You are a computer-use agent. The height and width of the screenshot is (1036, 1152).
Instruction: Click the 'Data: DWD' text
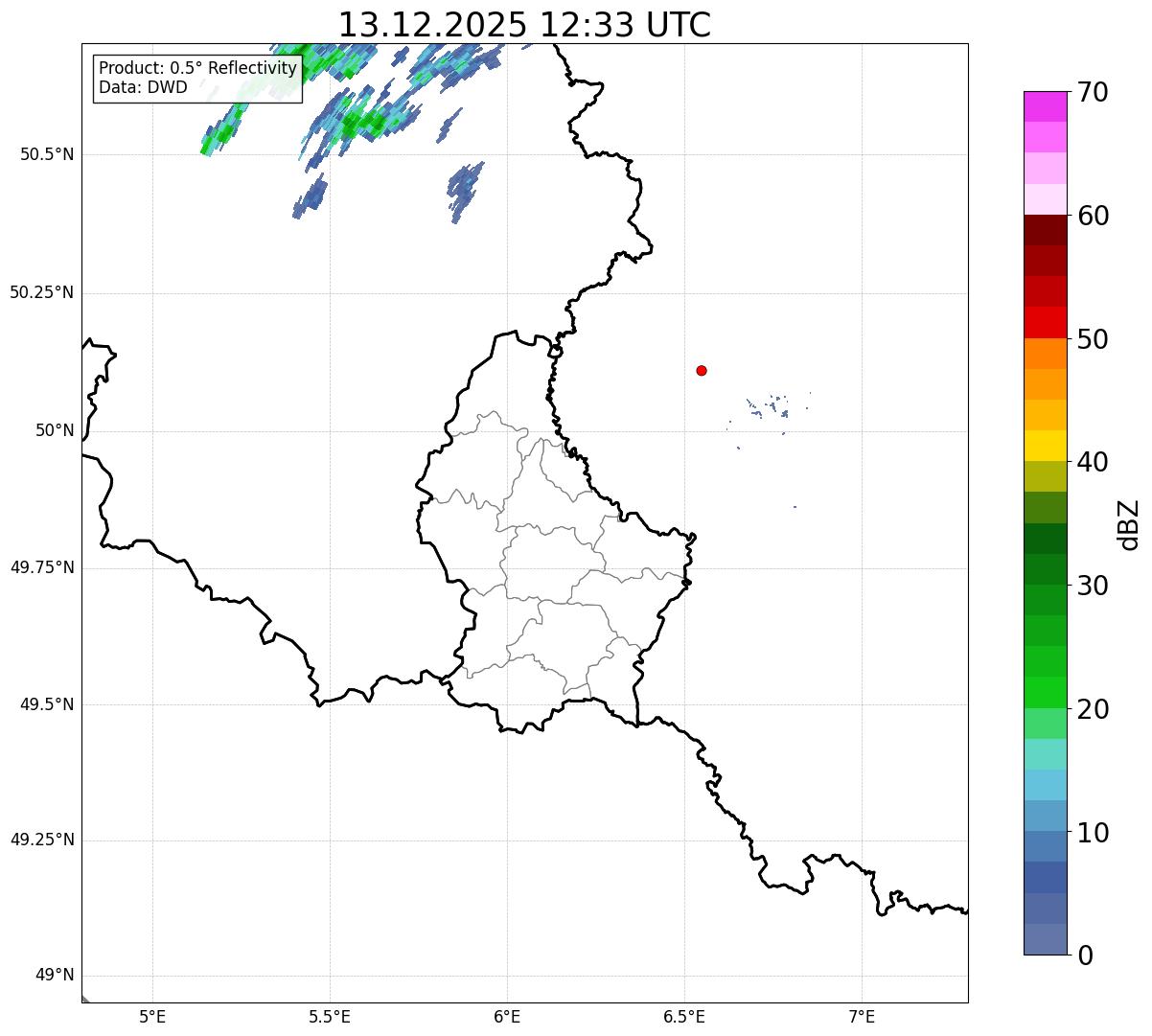pyautogui.click(x=143, y=87)
